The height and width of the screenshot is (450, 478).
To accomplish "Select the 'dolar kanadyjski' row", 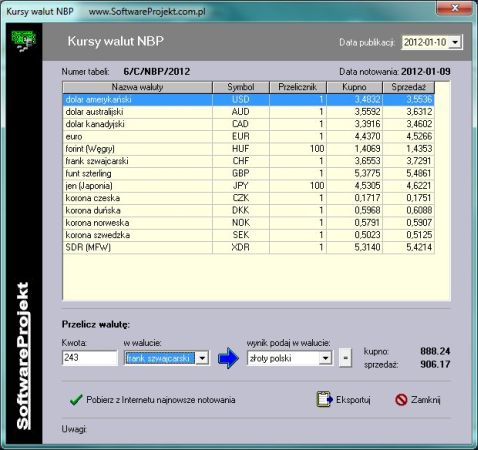I will pyautogui.click(x=248, y=124).
